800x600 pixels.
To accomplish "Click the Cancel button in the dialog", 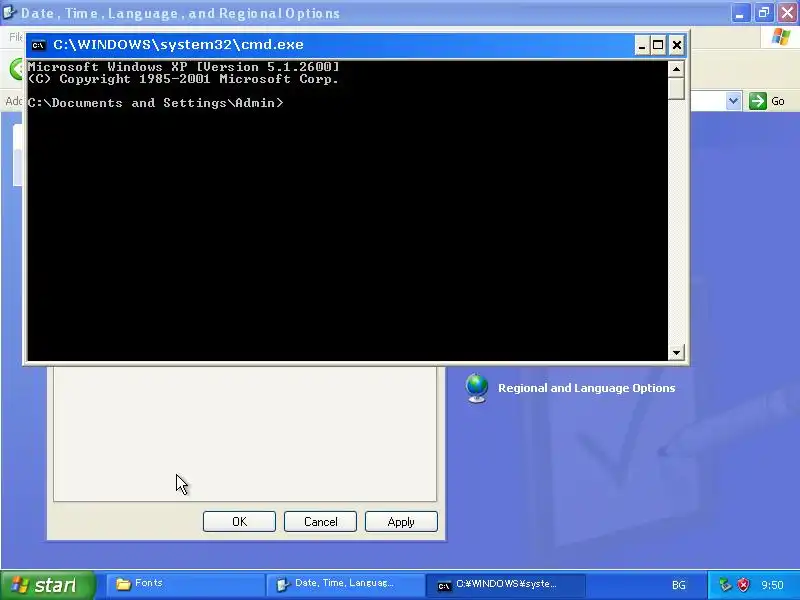I will click(320, 521).
